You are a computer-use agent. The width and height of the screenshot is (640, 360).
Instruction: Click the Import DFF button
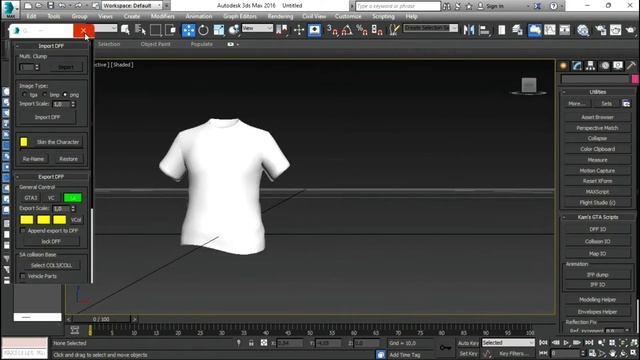pos(47,117)
